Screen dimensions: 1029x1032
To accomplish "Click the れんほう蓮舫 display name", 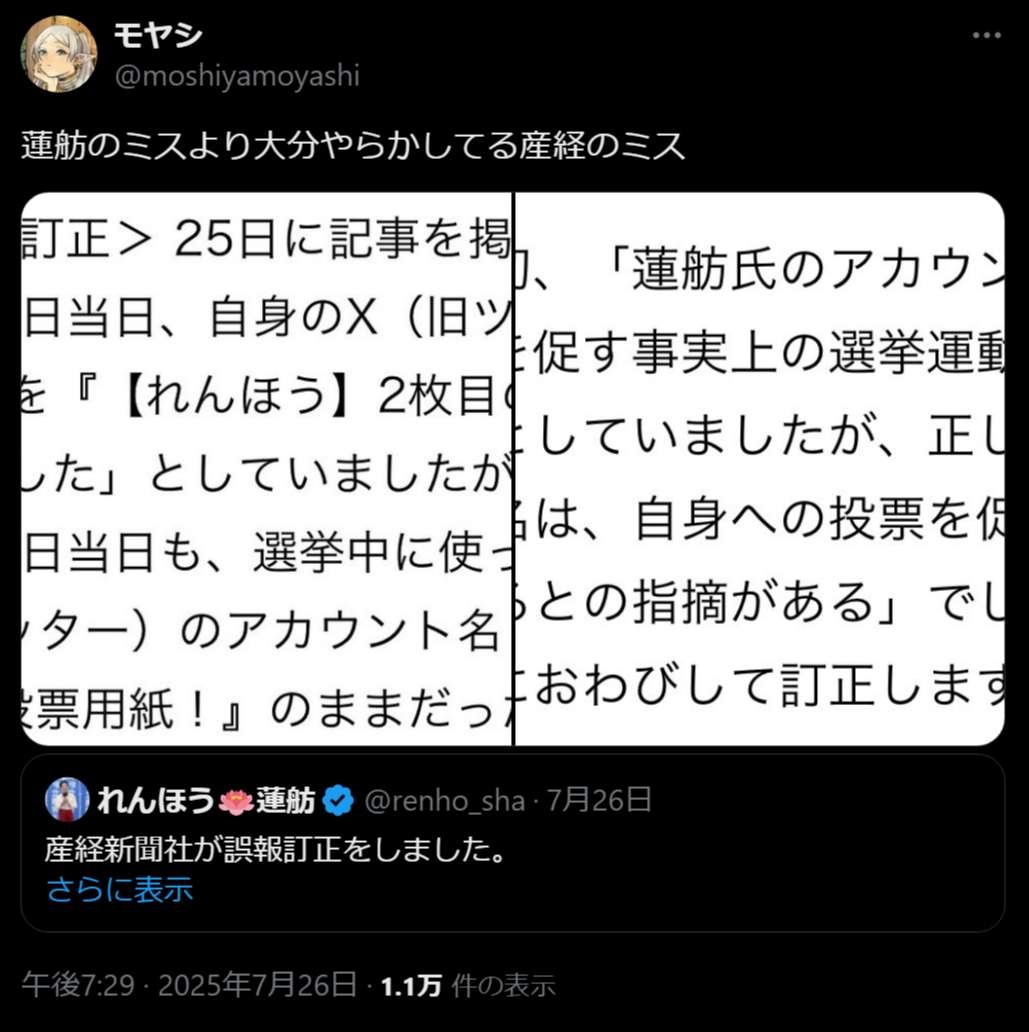I will coord(206,800).
